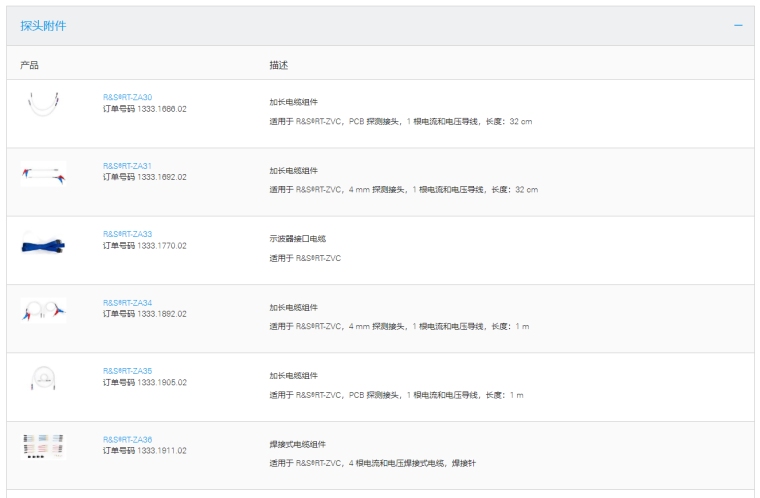This screenshot has width=760, height=498.
Task: Click RT-ZA34 description with 4 mm 探测接头 1 m
Action: (x=399, y=326)
